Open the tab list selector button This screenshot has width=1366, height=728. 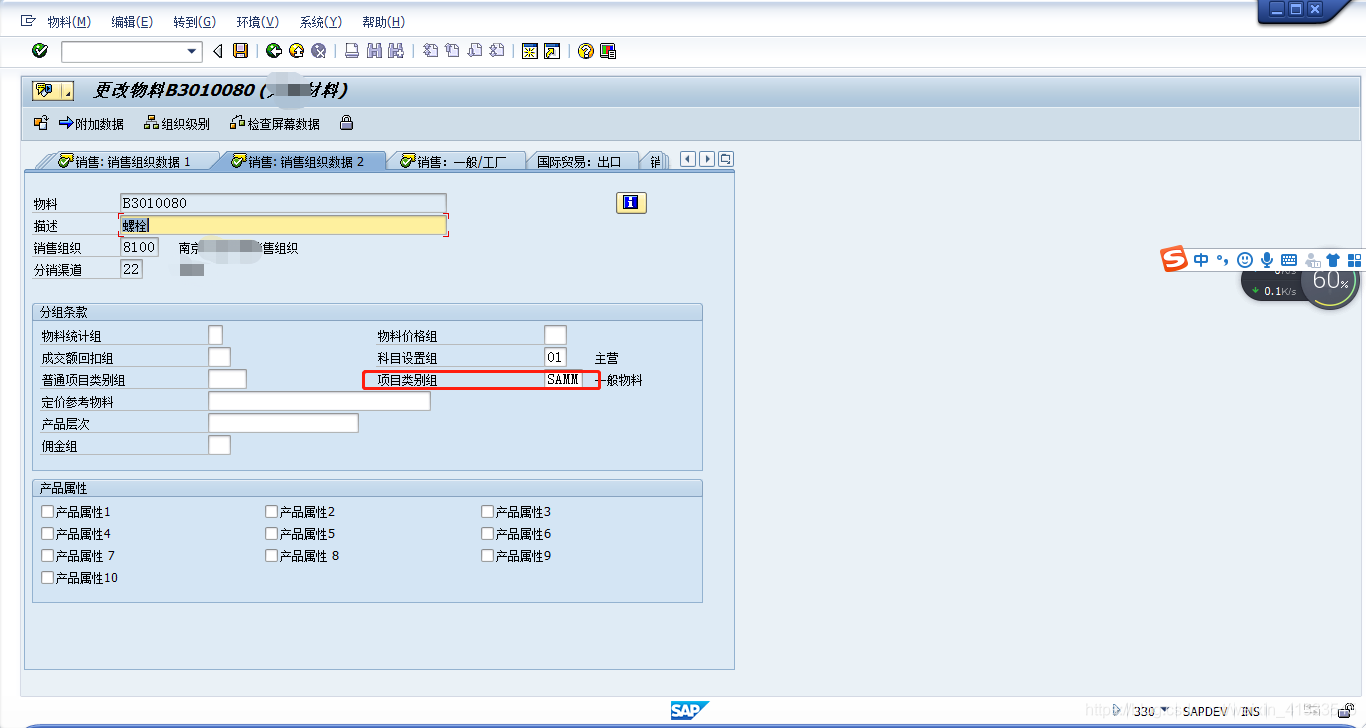726,159
